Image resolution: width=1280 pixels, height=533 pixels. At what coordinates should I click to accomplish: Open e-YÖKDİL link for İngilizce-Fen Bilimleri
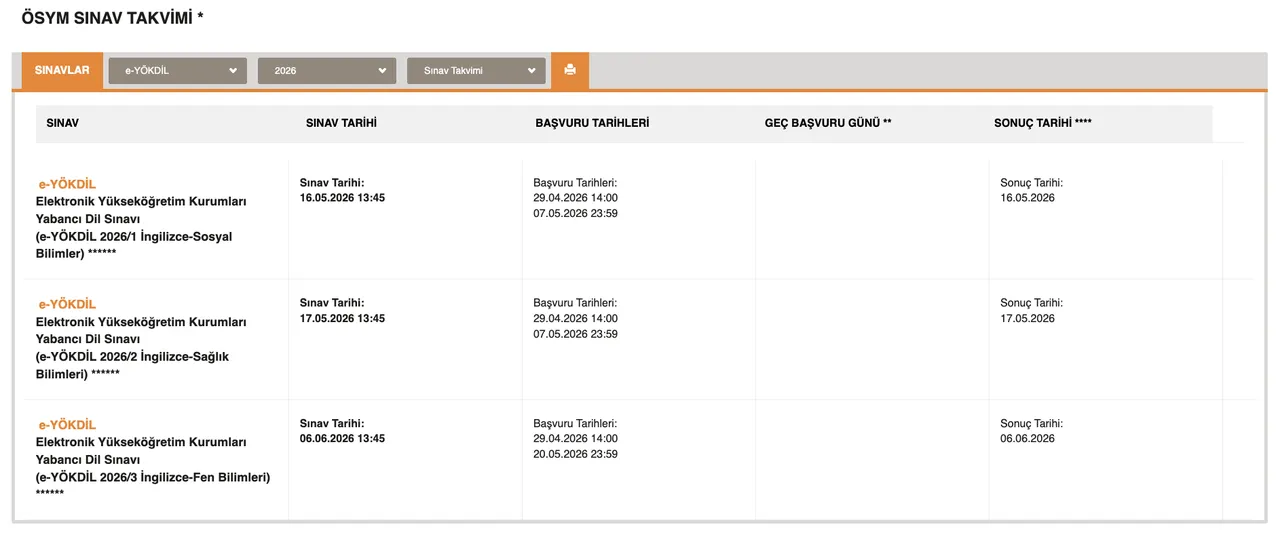(x=67, y=425)
